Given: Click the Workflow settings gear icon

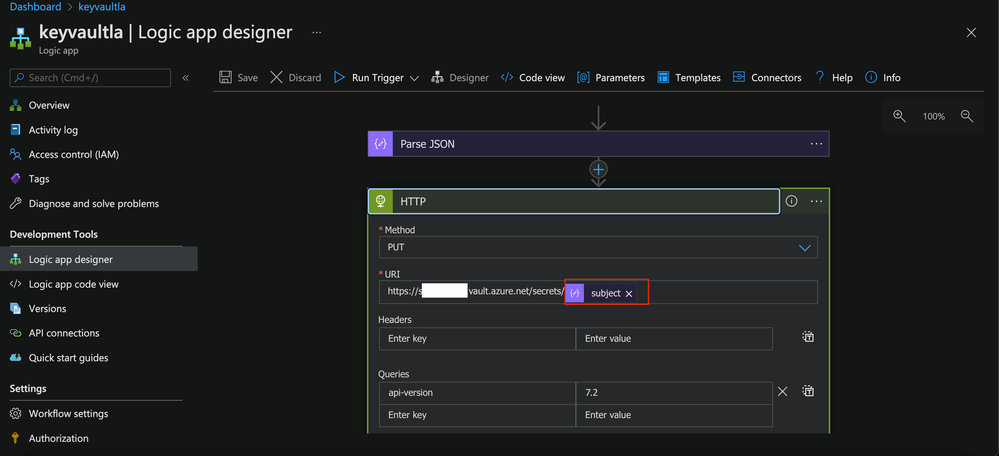Looking at the screenshot, I should coord(16,413).
